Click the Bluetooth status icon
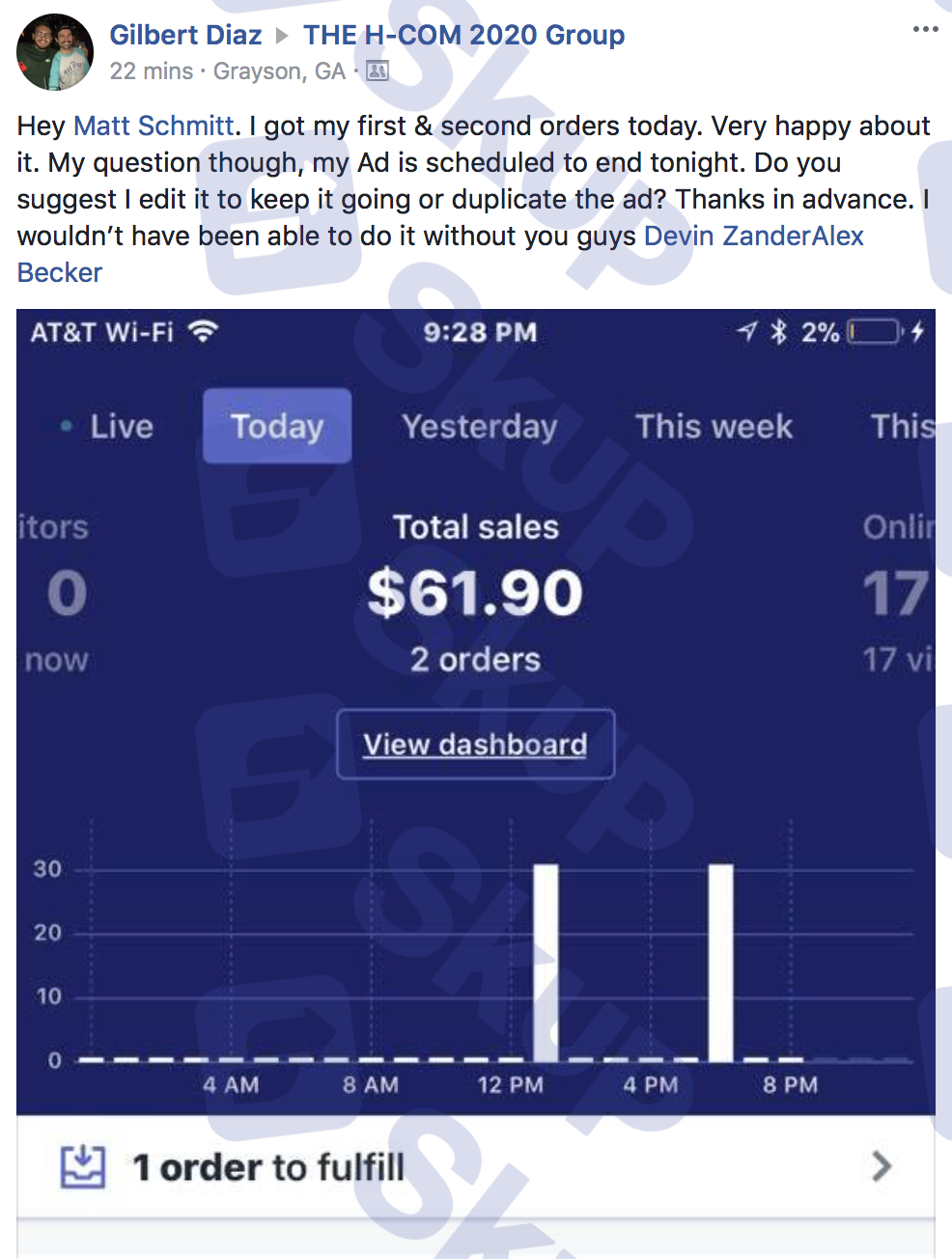Image resolution: width=952 pixels, height=1259 pixels. point(778,332)
